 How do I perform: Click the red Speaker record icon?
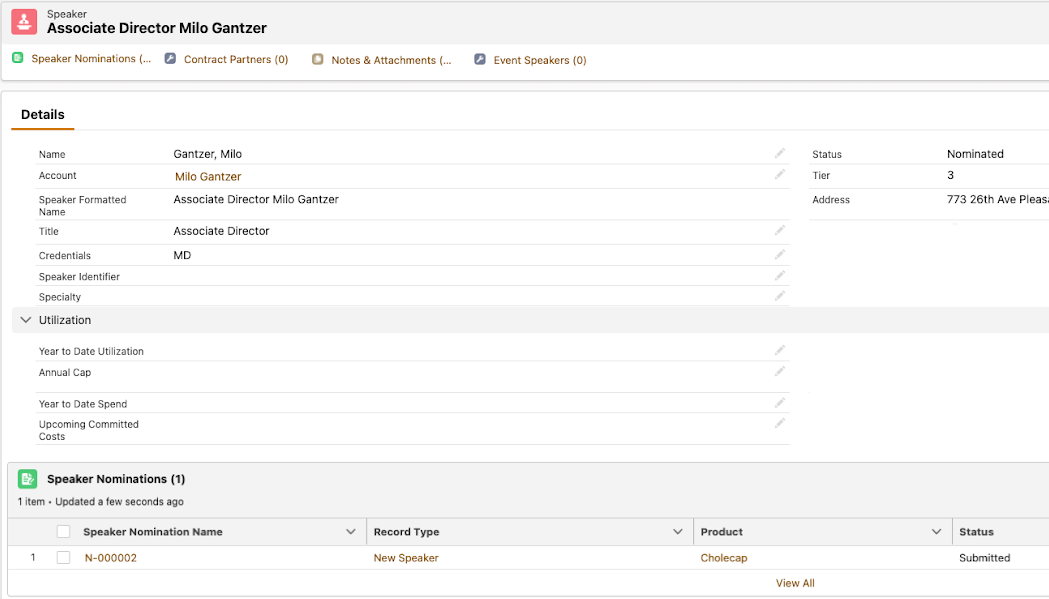[24, 21]
